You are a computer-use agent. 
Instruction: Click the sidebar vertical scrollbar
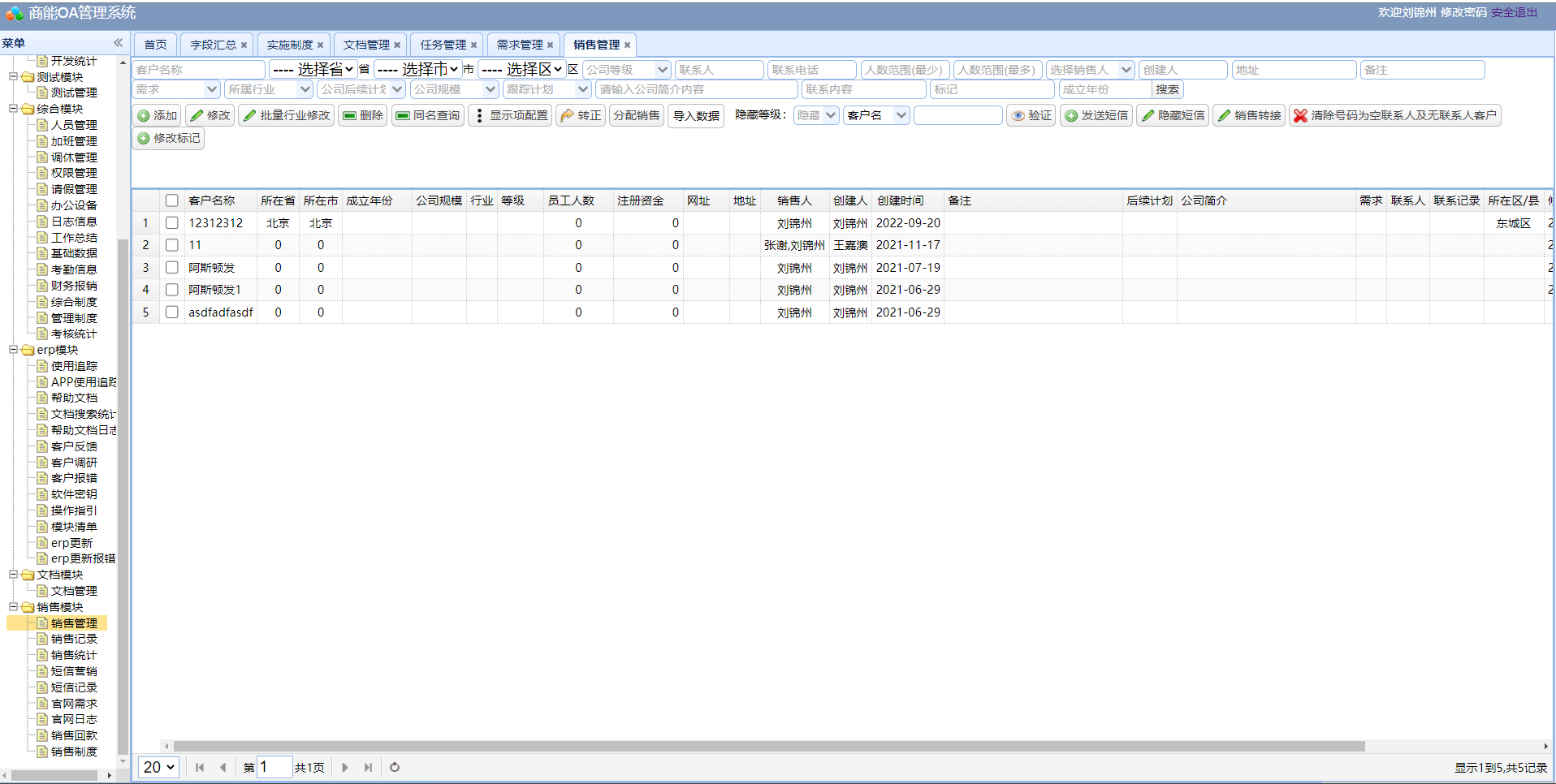click(123, 497)
